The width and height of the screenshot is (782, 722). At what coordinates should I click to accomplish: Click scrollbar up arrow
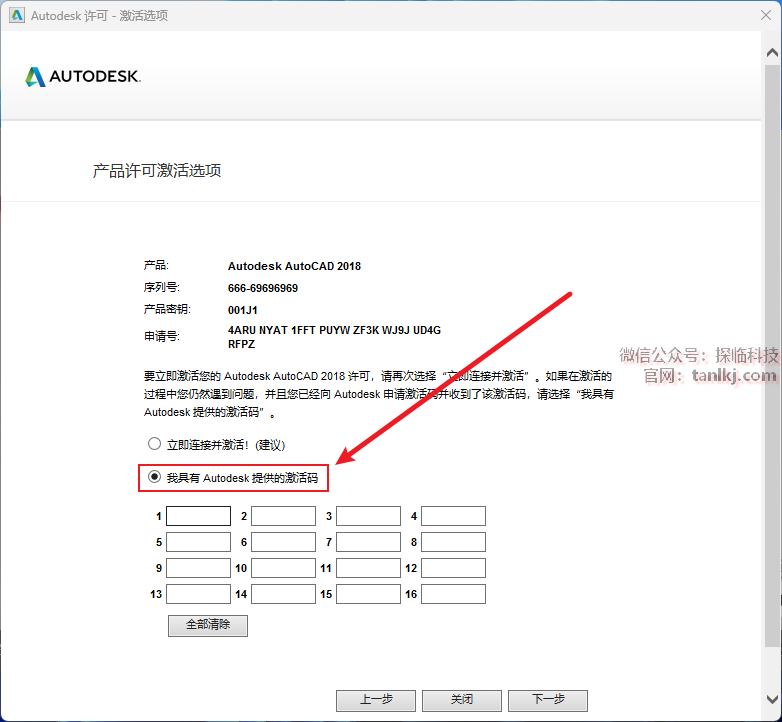(x=772, y=52)
